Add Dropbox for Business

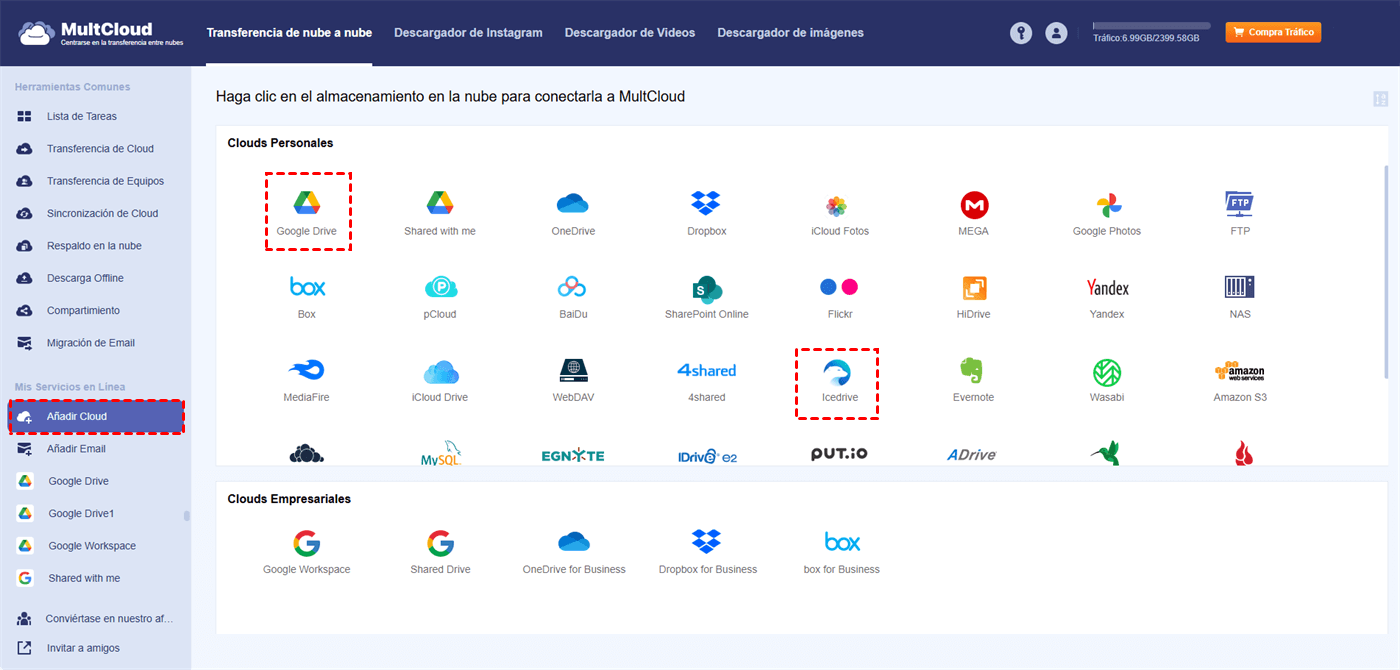pyautogui.click(x=707, y=542)
